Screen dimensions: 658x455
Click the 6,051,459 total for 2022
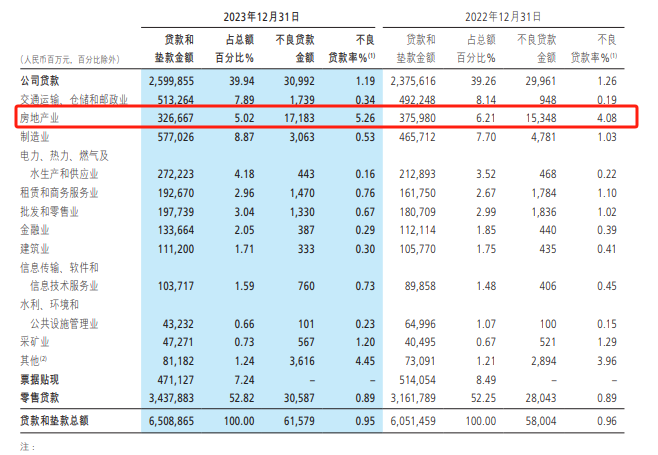pos(413,421)
